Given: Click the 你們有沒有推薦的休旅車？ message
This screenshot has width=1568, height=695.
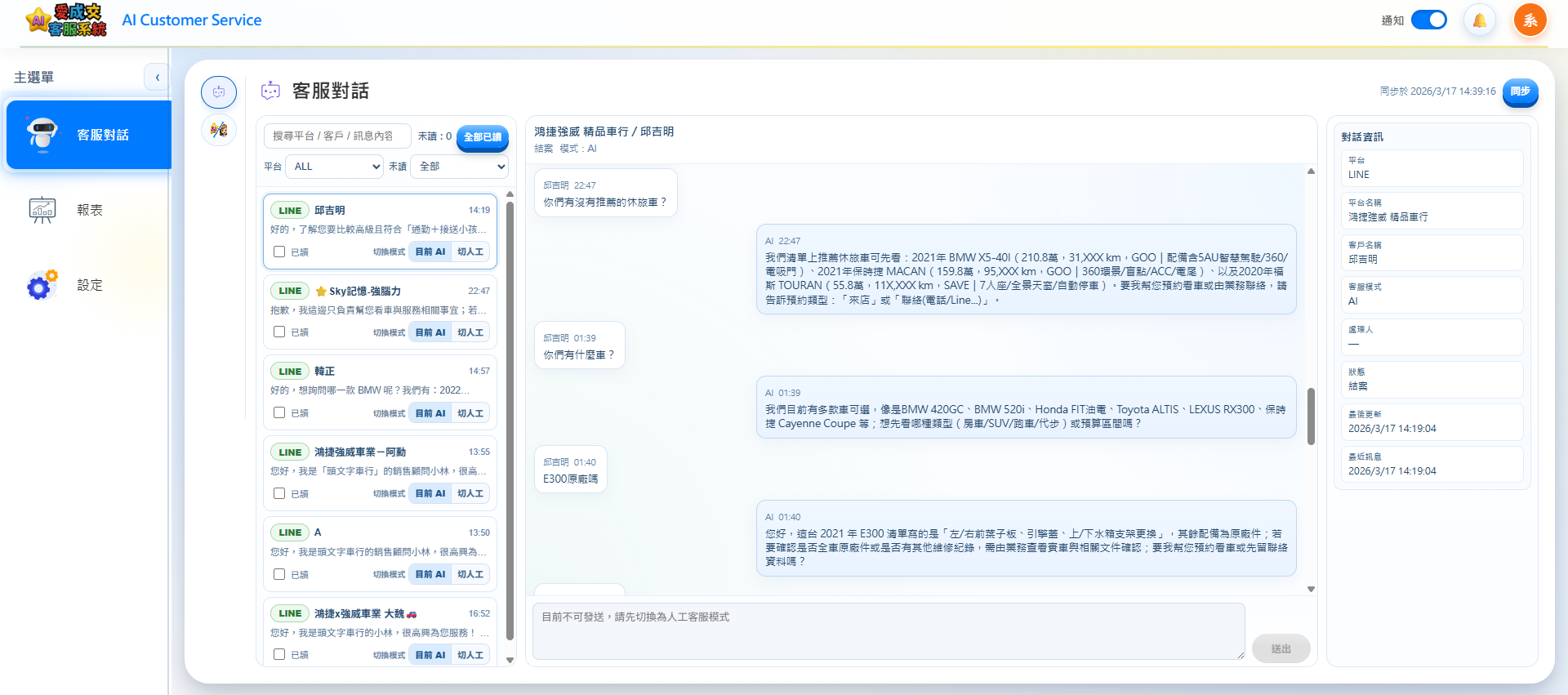Looking at the screenshot, I should pyautogui.click(x=606, y=193).
